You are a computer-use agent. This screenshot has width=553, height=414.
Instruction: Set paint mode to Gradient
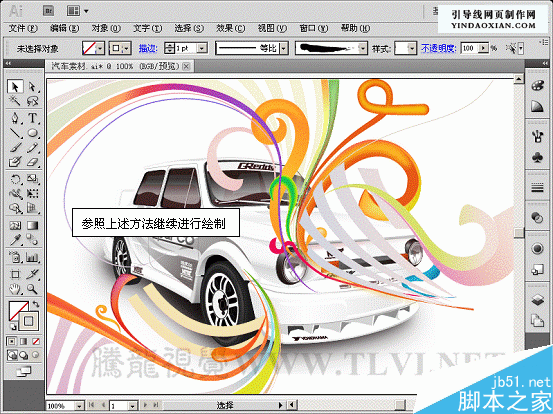pos(23,341)
